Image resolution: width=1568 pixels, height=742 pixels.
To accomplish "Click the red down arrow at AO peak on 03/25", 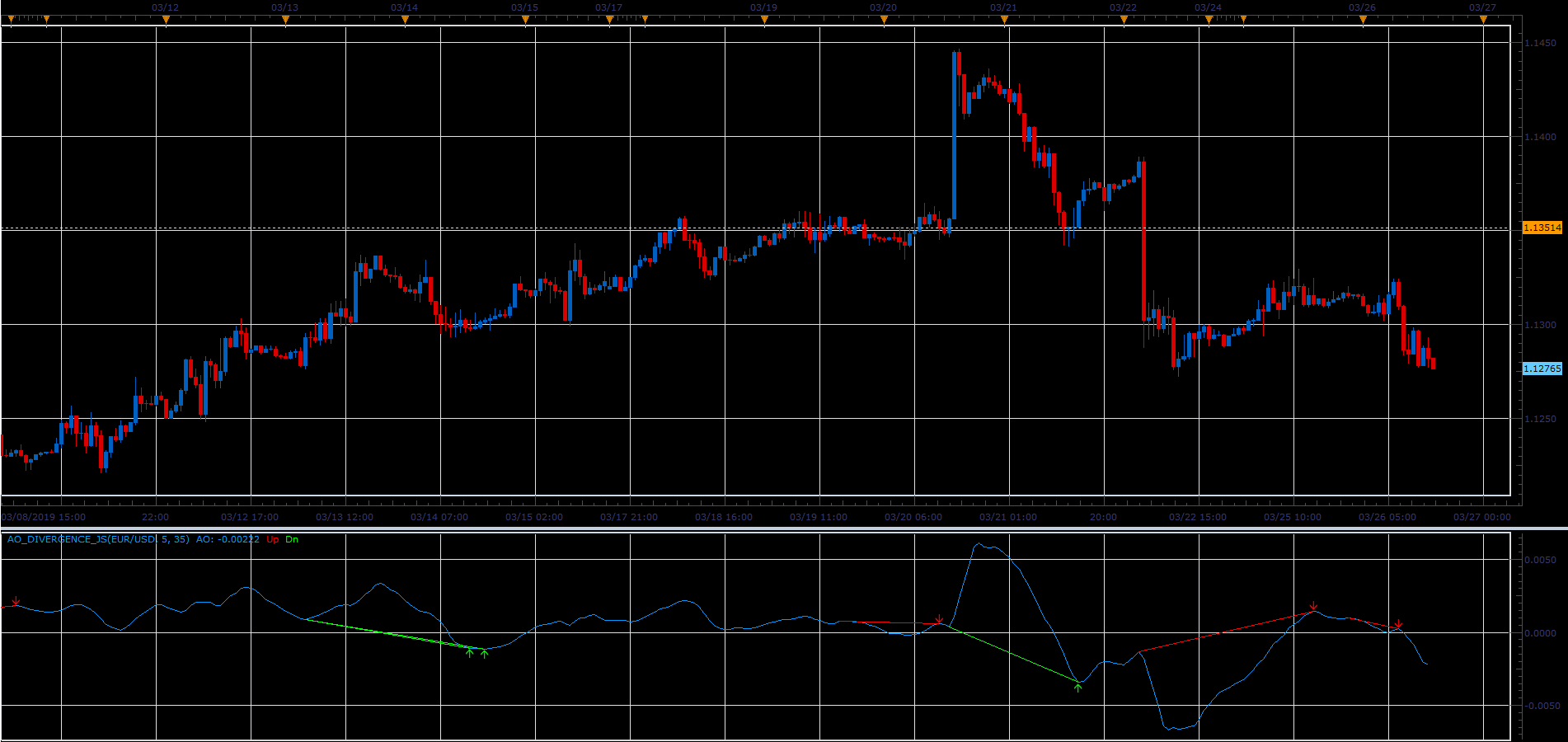I will [1313, 608].
